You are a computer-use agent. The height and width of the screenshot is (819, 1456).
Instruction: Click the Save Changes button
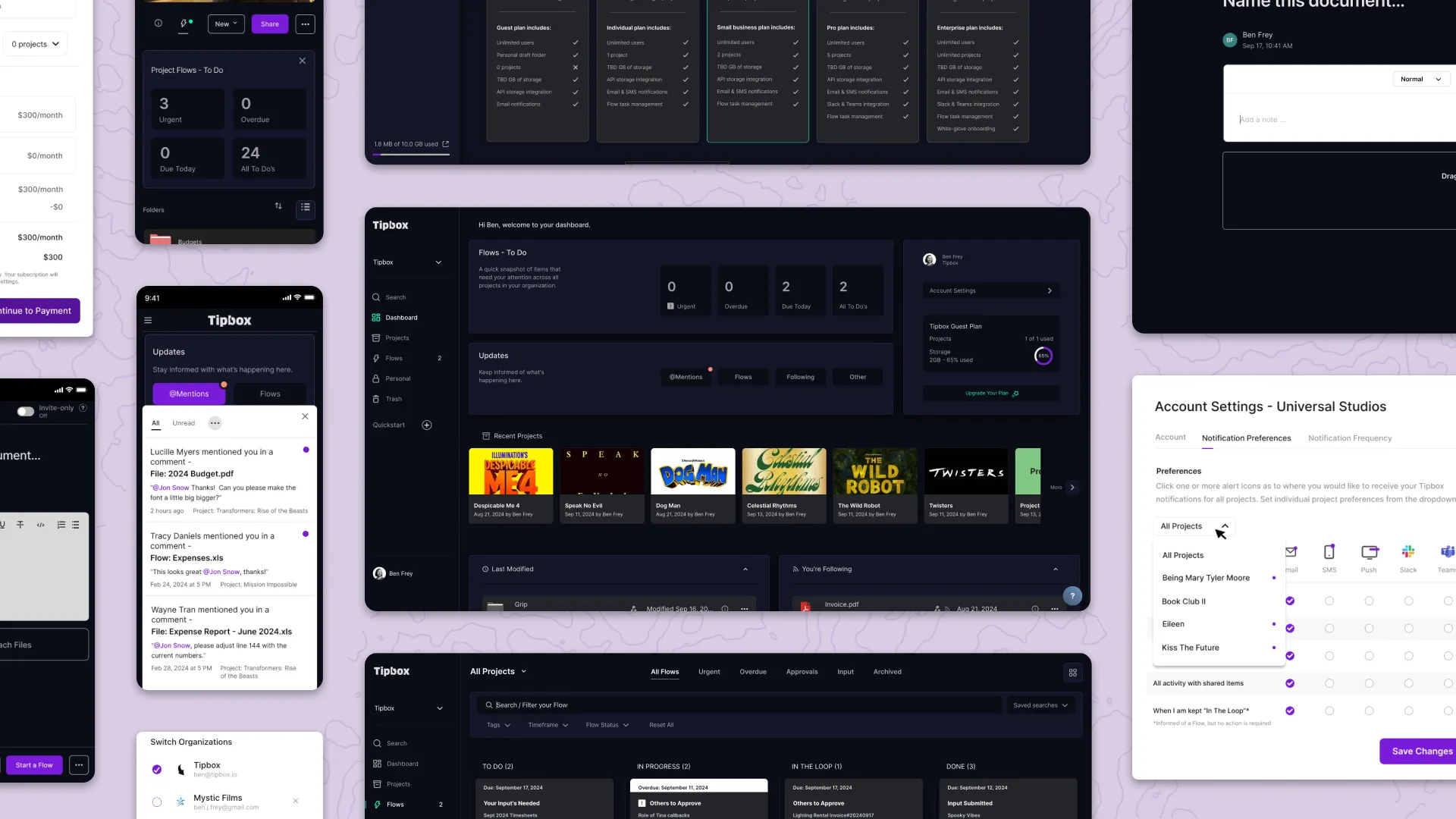[1418, 752]
